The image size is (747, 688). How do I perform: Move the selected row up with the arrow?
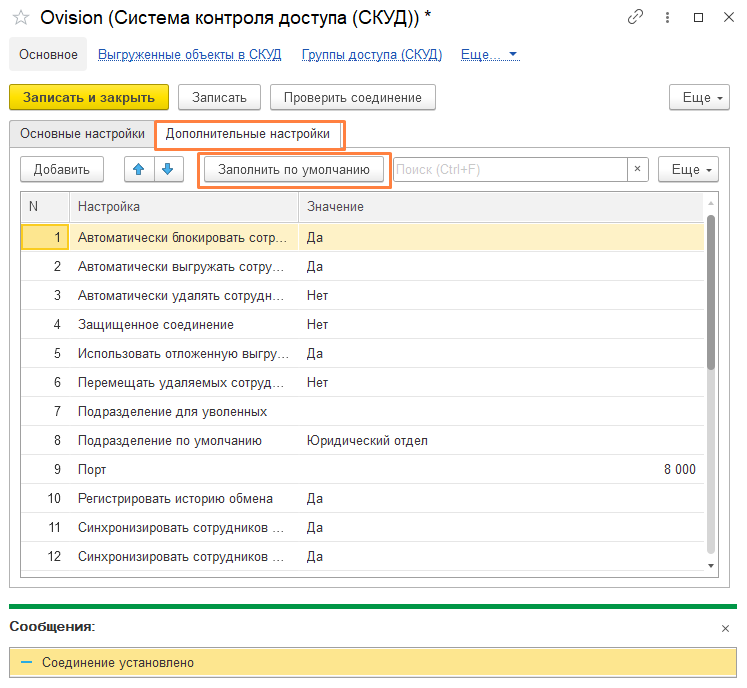coord(139,169)
